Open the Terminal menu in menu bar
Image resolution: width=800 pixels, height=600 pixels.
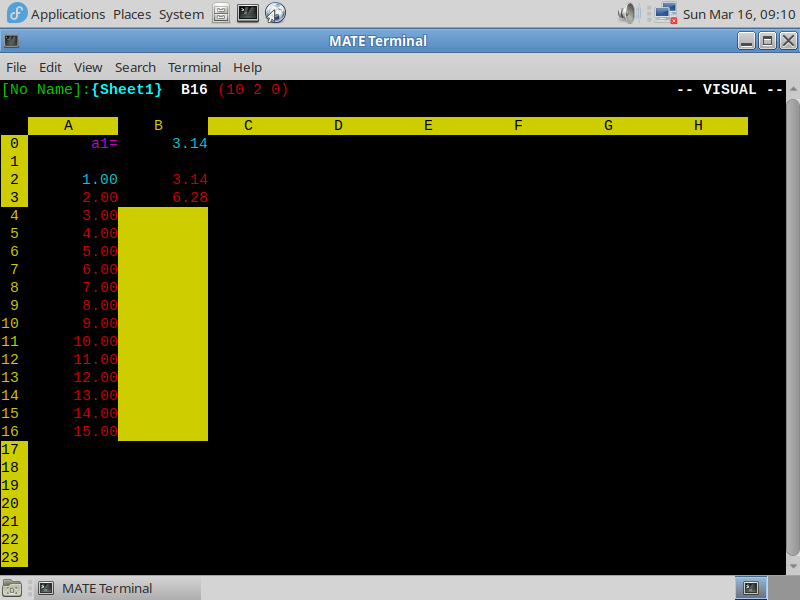[x=194, y=67]
